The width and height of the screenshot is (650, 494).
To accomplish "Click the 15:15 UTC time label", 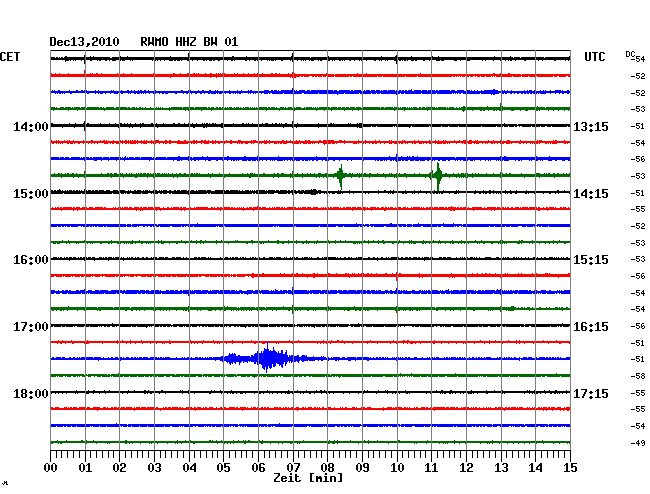I will [x=591, y=260].
